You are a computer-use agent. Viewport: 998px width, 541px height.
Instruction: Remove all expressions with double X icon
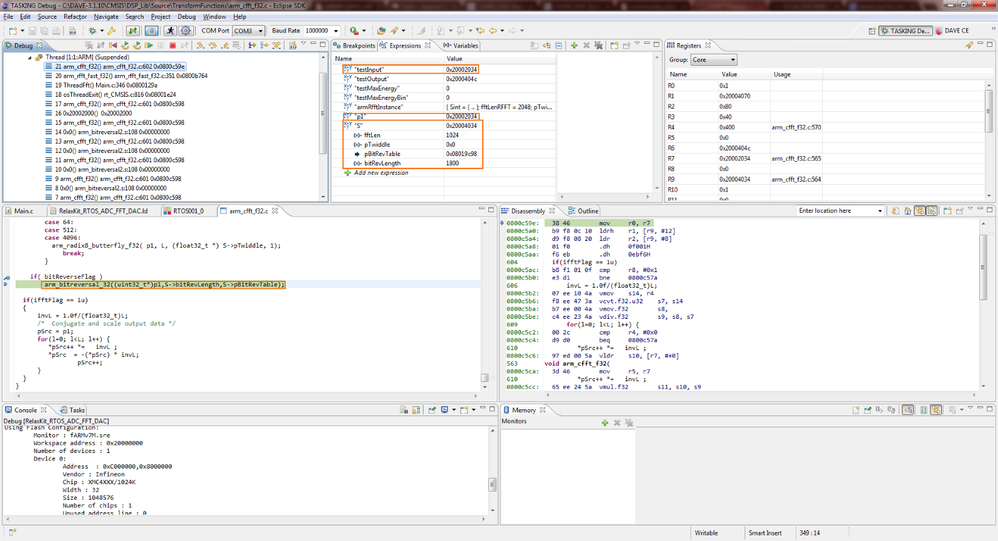click(598, 45)
